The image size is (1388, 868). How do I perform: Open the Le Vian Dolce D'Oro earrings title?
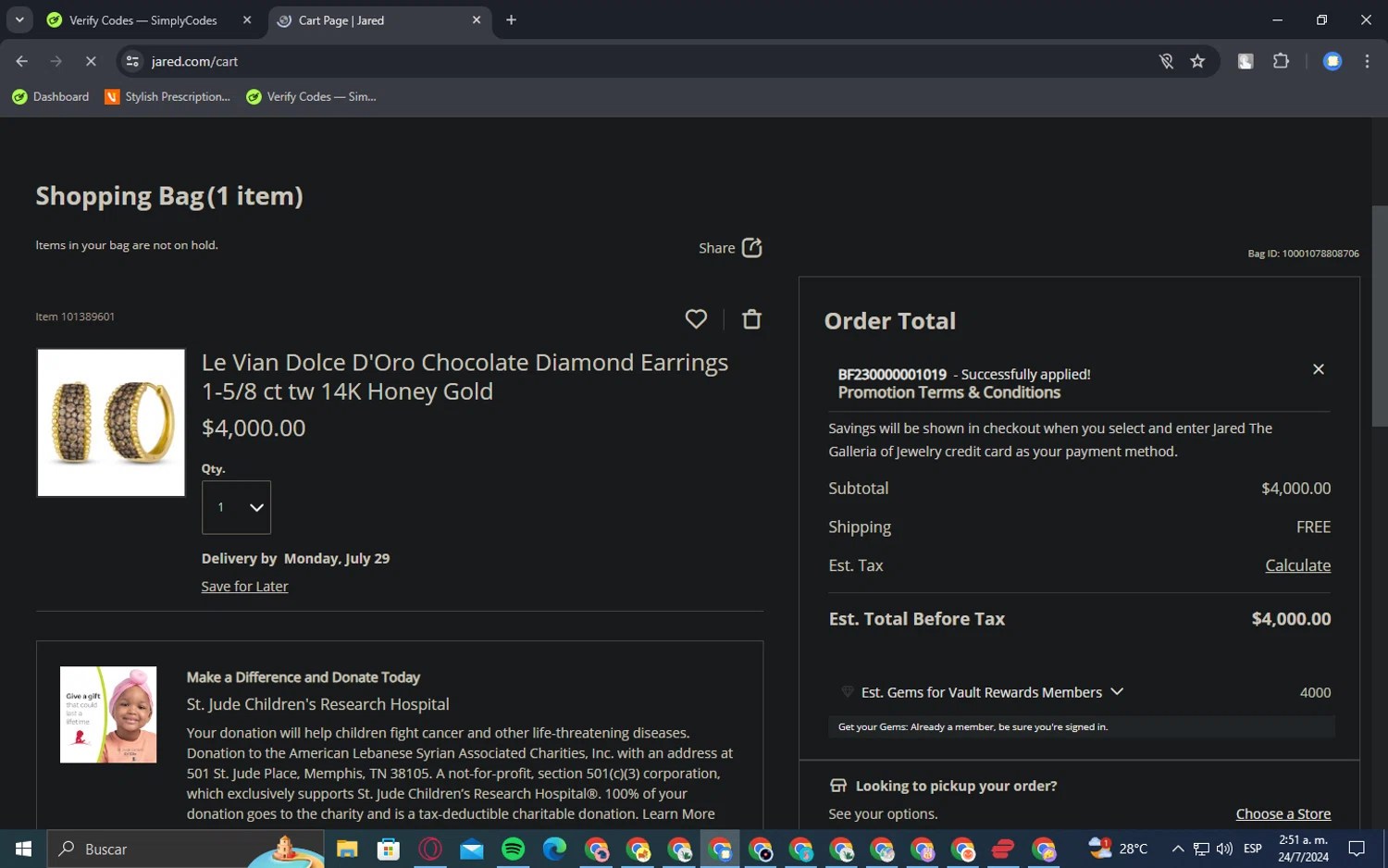click(x=465, y=377)
